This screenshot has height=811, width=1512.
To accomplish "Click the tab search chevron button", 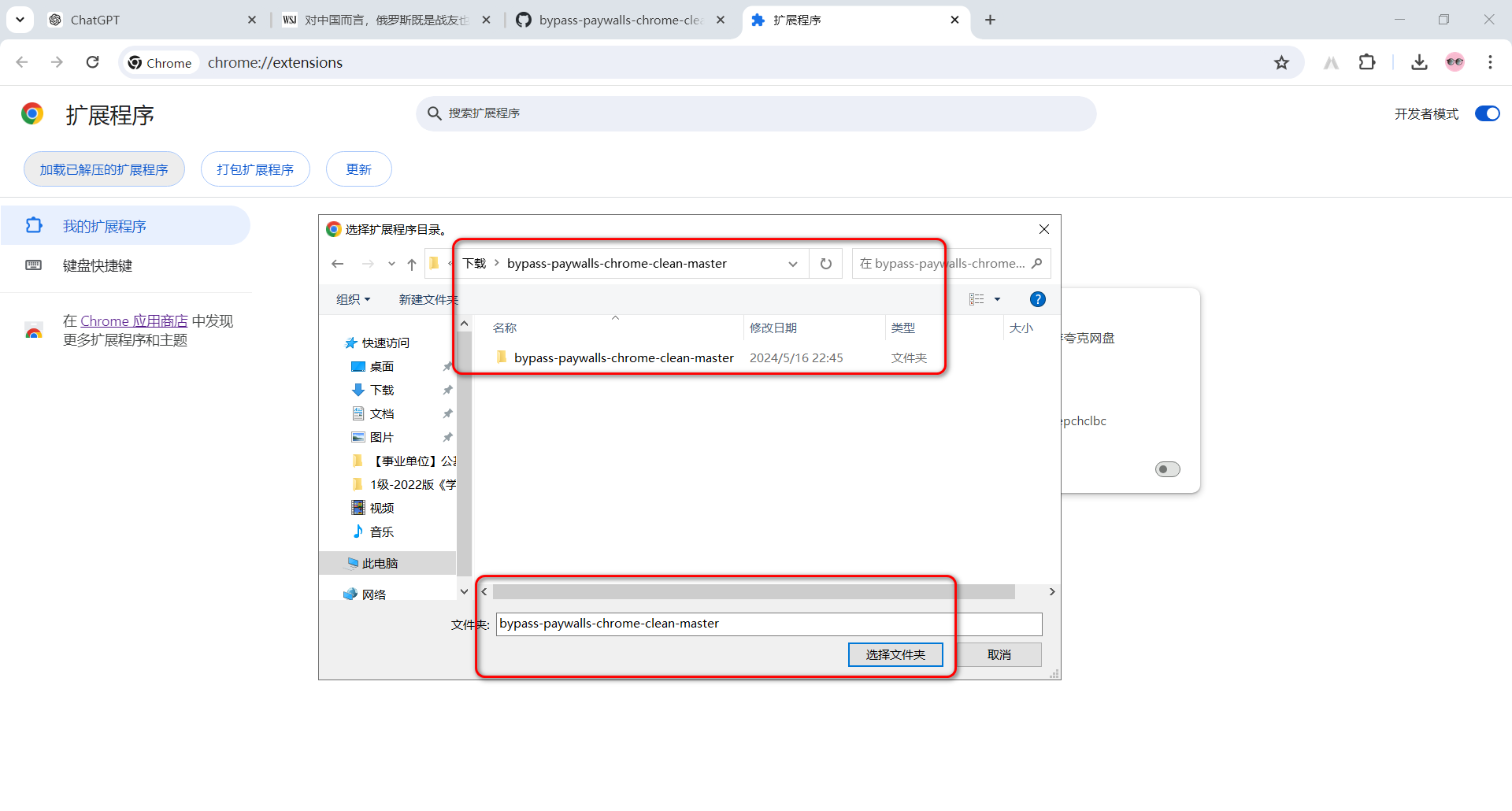I will coord(20,20).
